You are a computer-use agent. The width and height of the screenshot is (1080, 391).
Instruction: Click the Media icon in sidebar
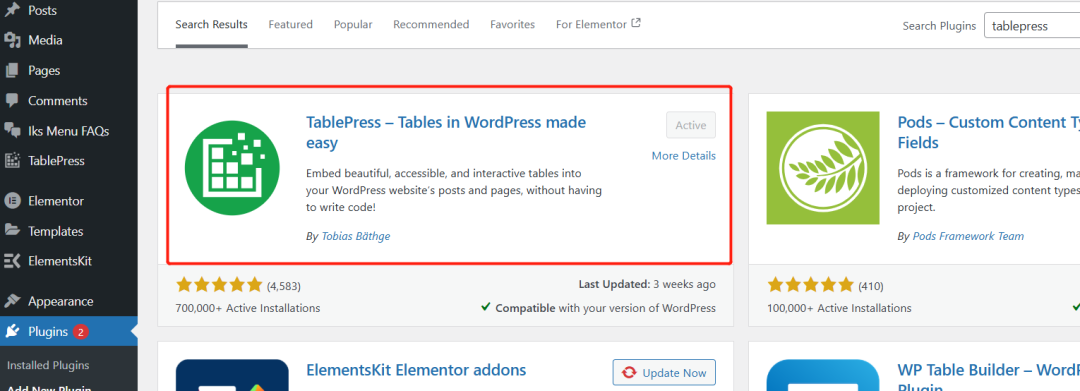12,41
